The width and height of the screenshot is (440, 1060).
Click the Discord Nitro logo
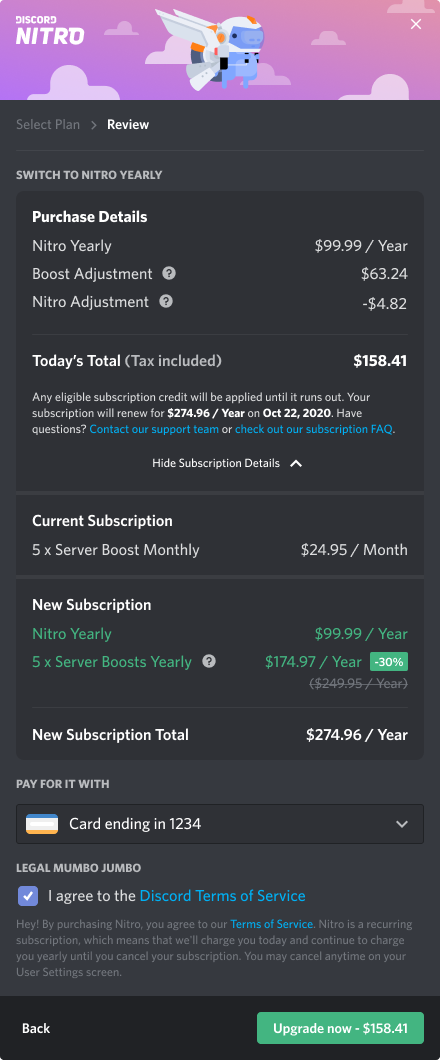click(50, 30)
